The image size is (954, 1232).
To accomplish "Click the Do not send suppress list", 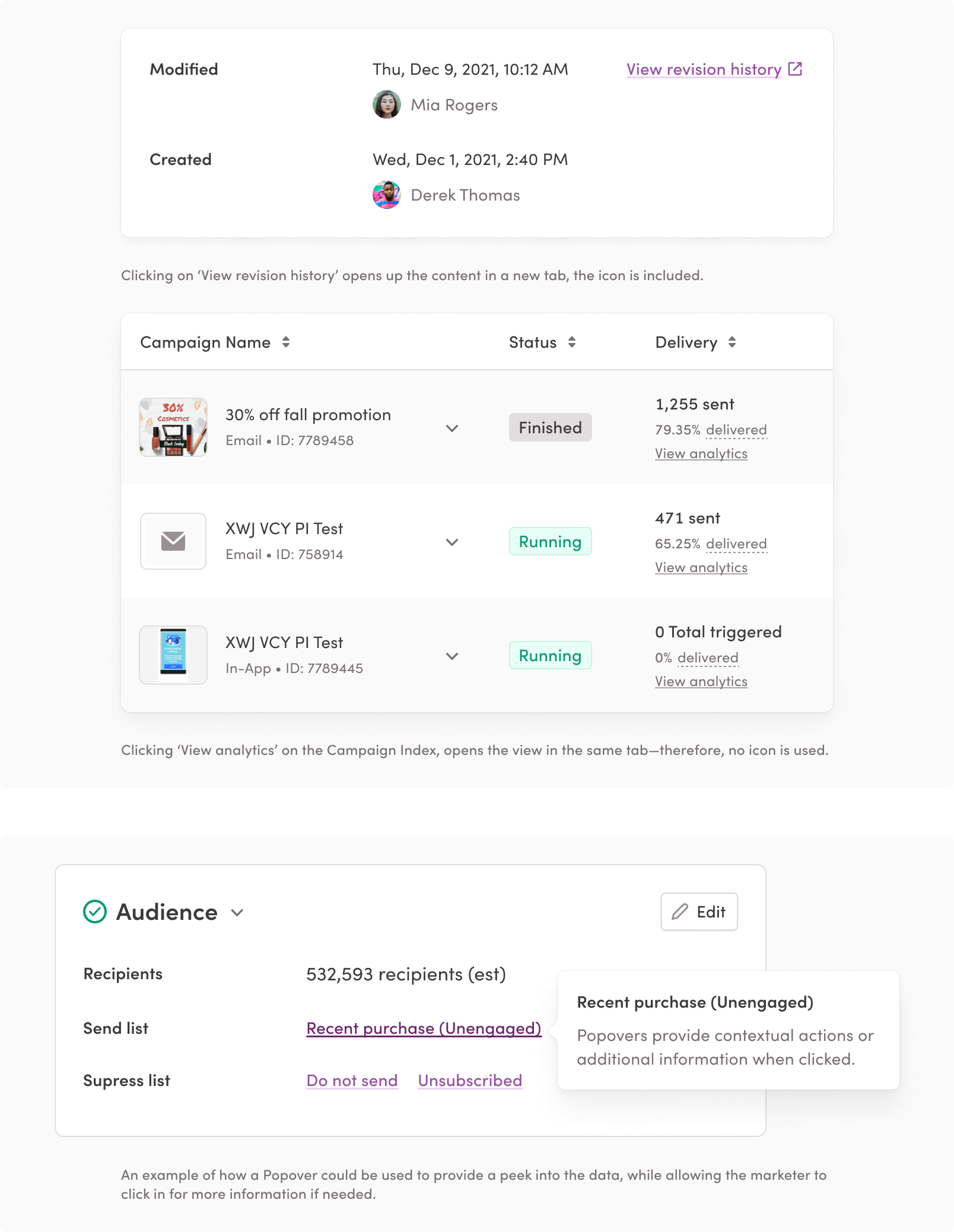I will coord(352,1081).
